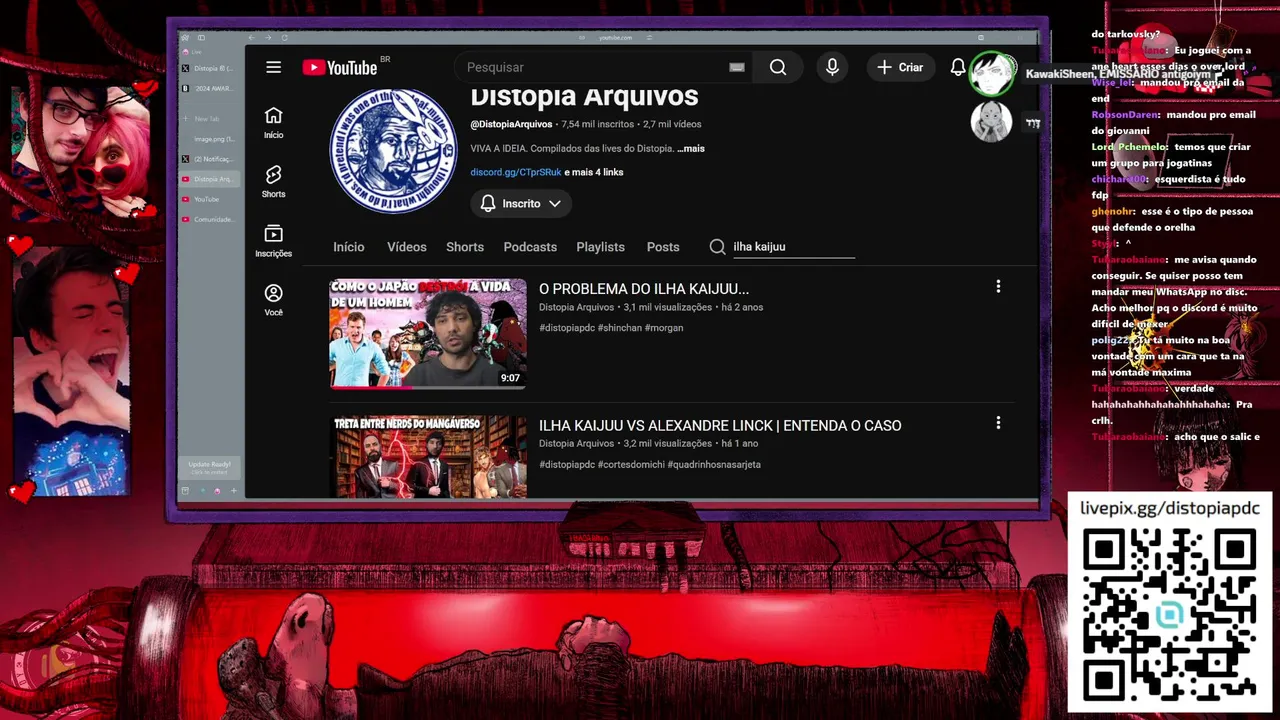Click the #morgan hashtag

(x=664, y=328)
